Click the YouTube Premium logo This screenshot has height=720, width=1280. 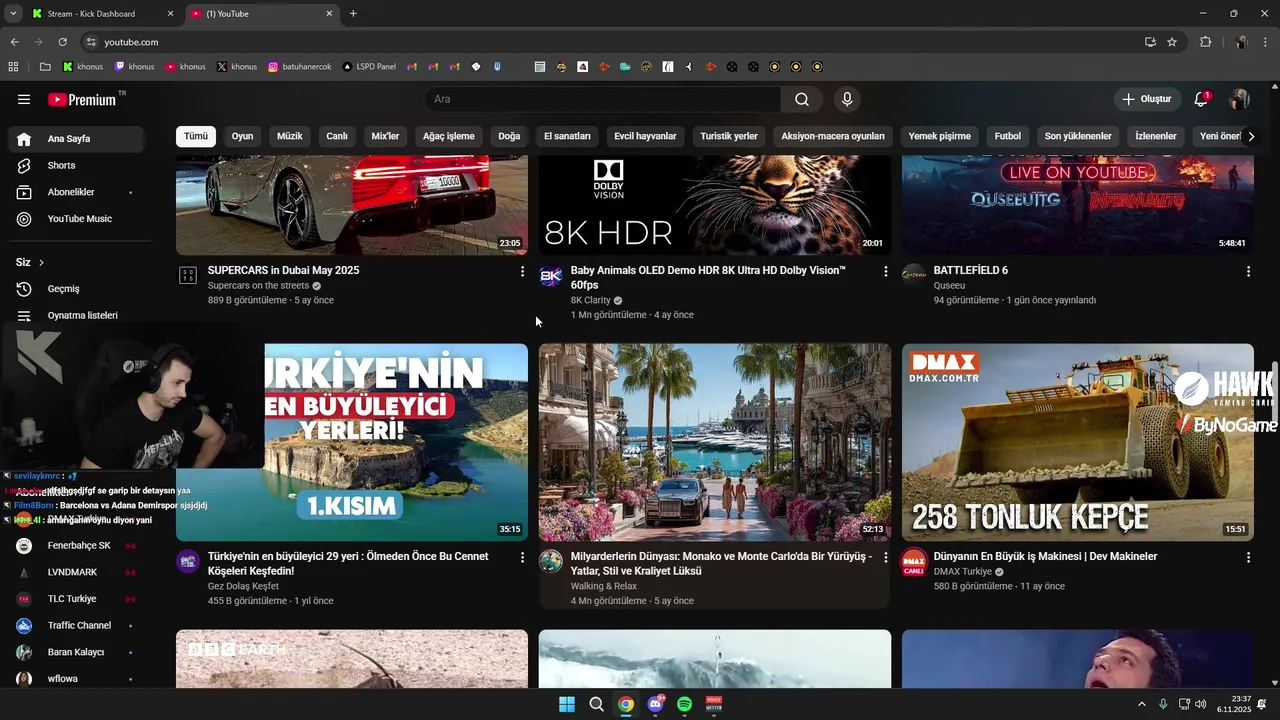(84, 99)
